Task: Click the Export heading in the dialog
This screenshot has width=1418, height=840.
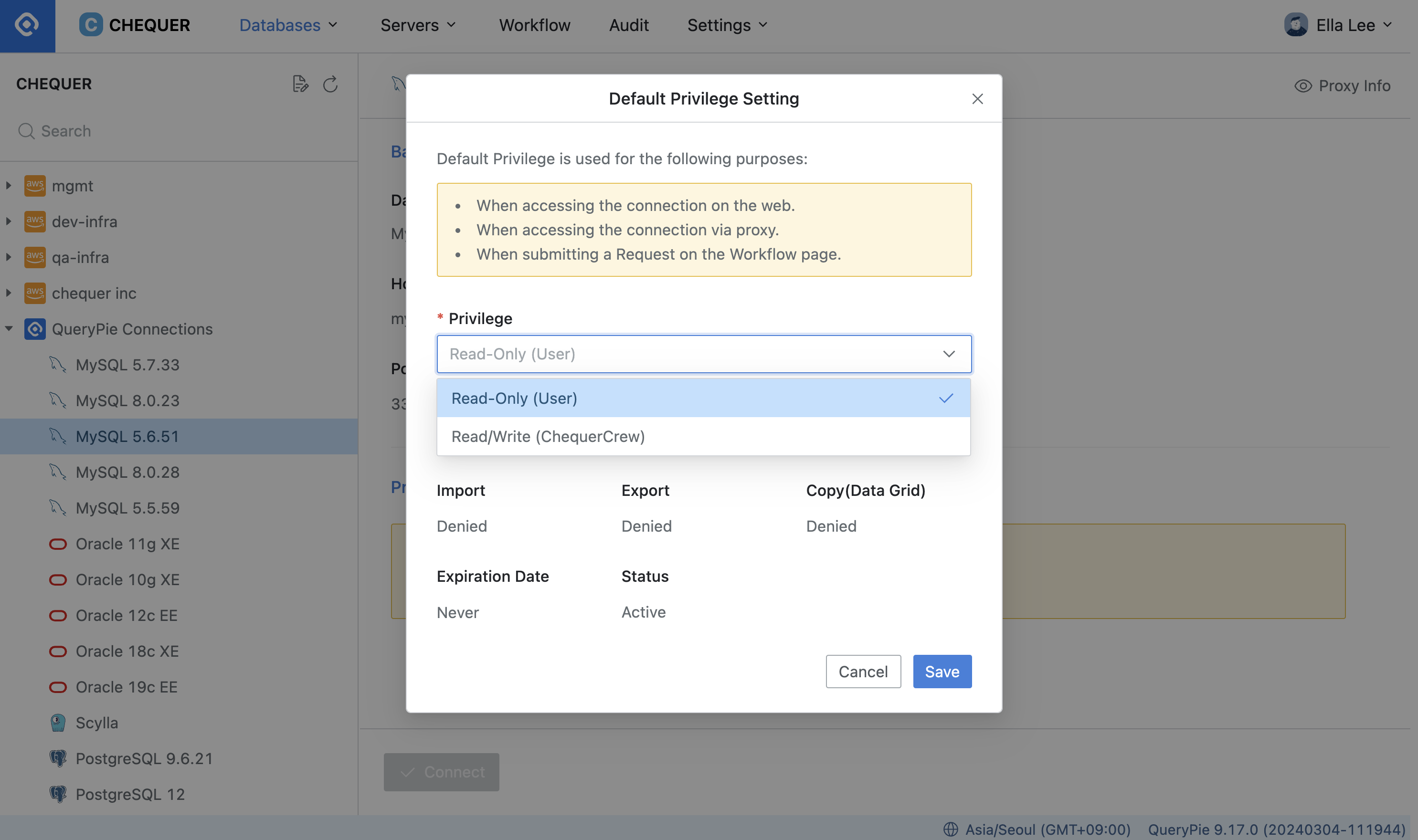Action: pyautogui.click(x=645, y=490)
